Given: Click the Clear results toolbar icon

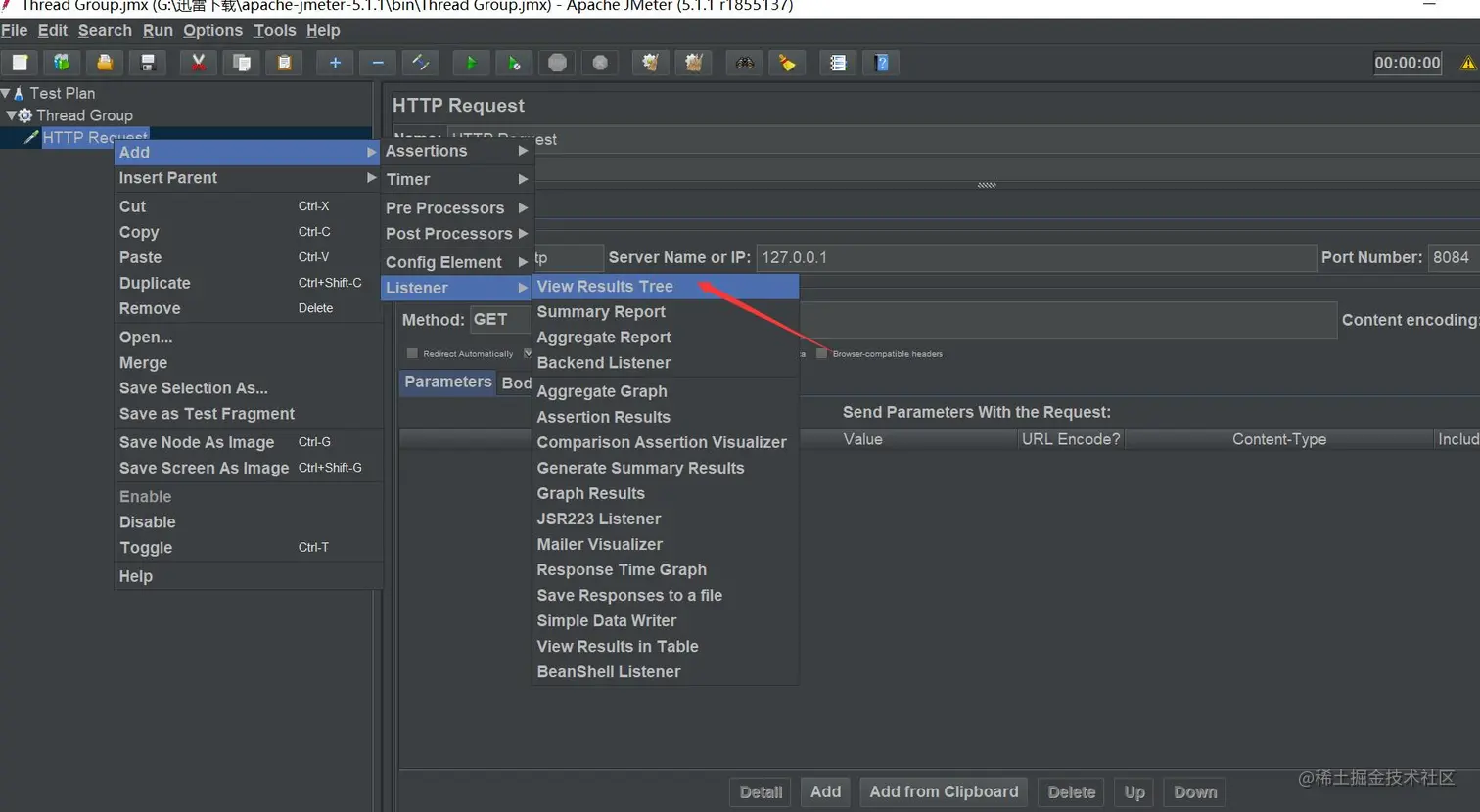Looking at the screenshot, I should tap(650, 63).
